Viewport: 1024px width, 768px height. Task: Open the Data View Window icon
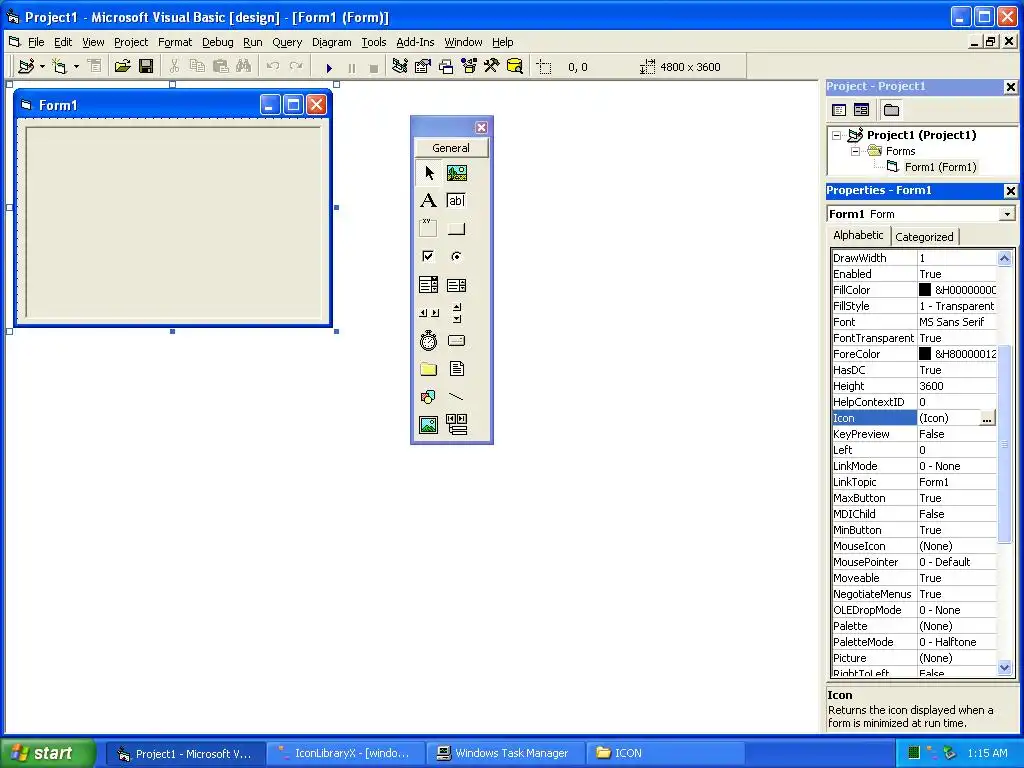coord(515,66)
